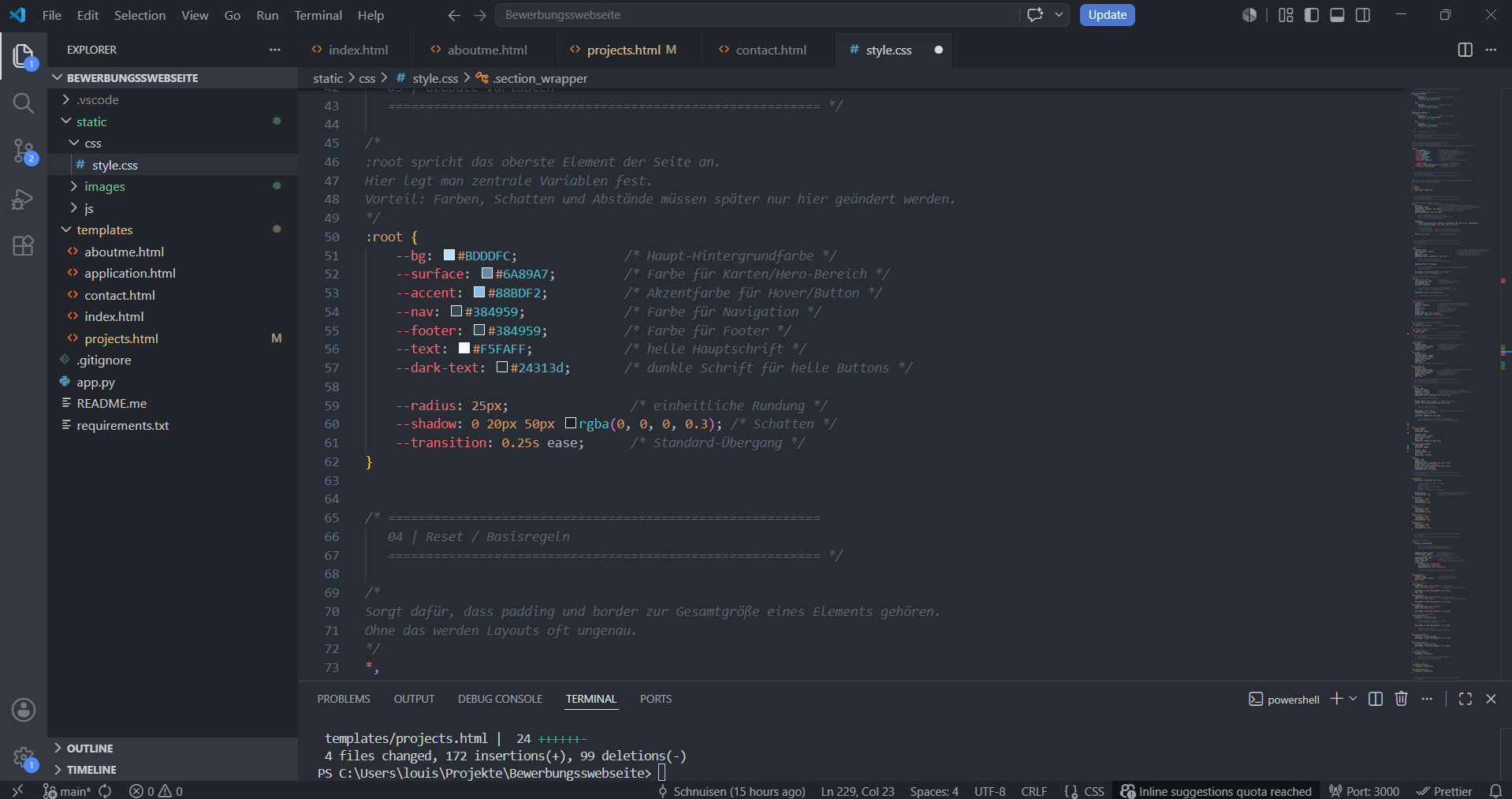Image resolution: width=1512 pixels, height=799 pixels.
Task: Open the Terminal menu
Action: click(318, 15)
